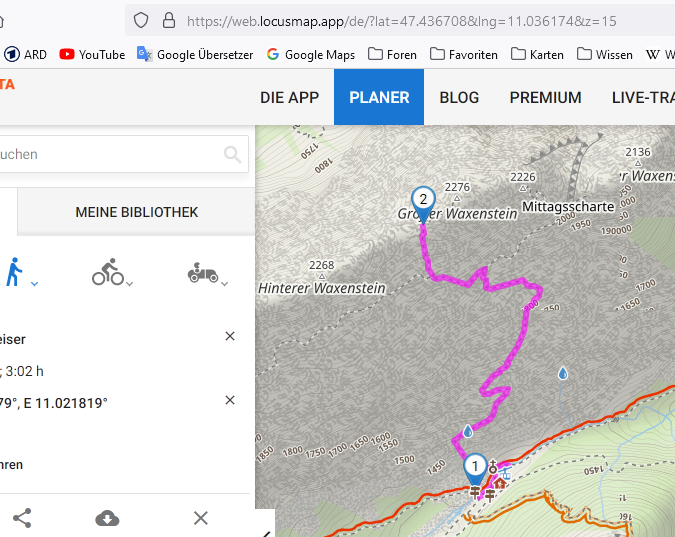Click the search input field

pos(110,154)
